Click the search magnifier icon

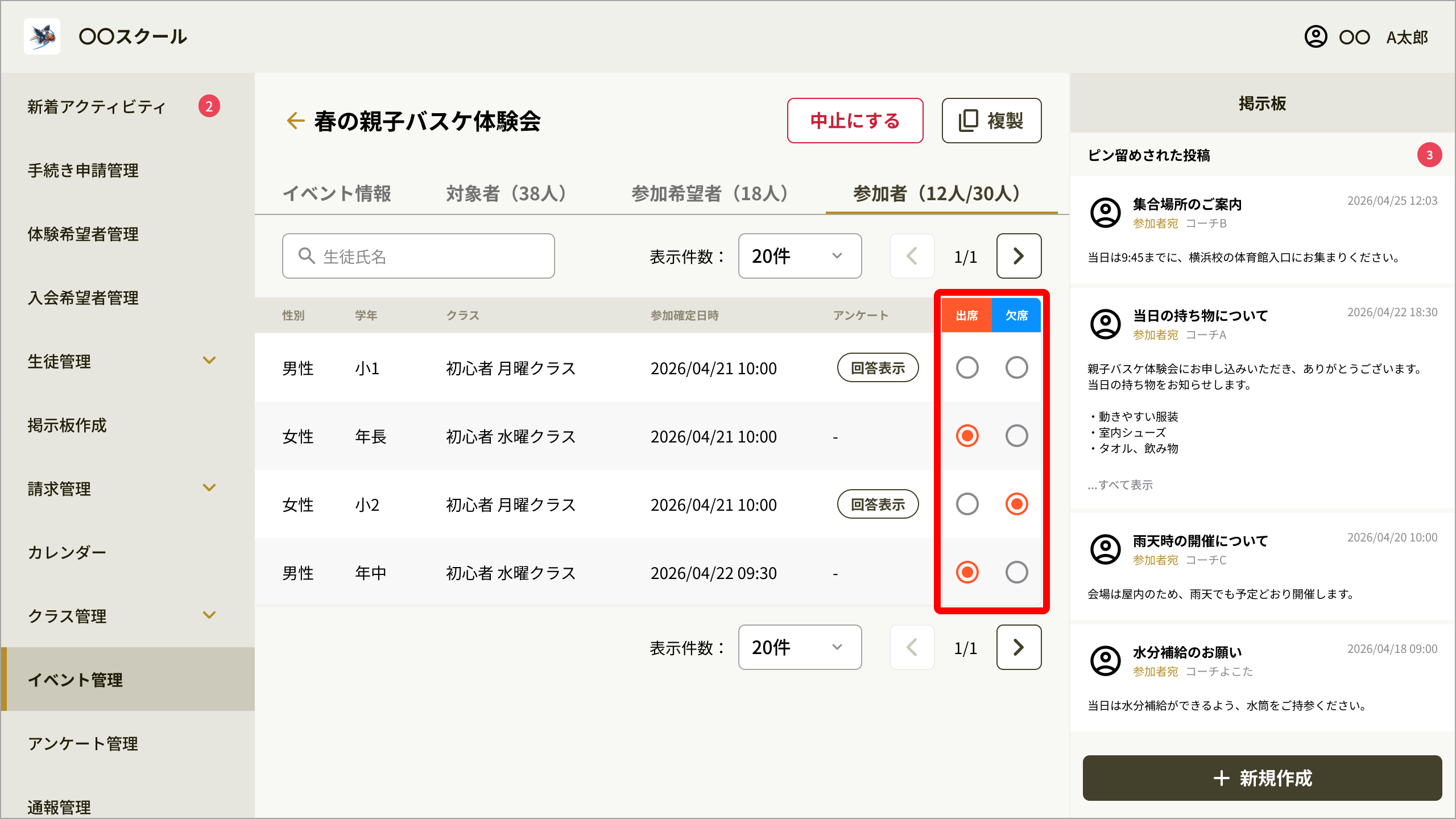click(x=307, y=256)
